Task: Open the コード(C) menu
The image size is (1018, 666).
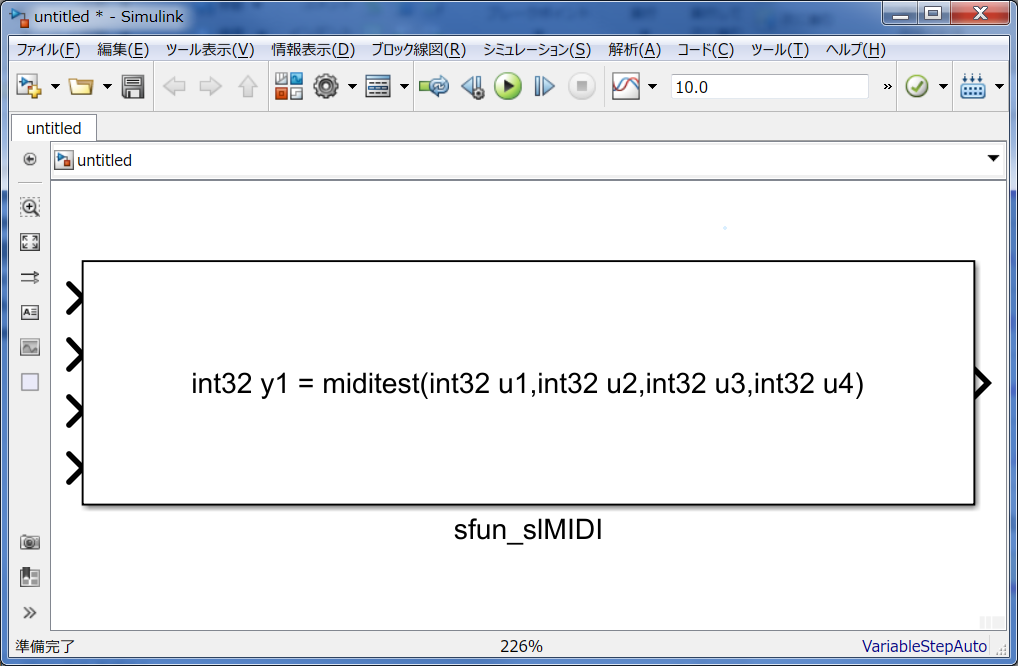Action: [706, 49]
